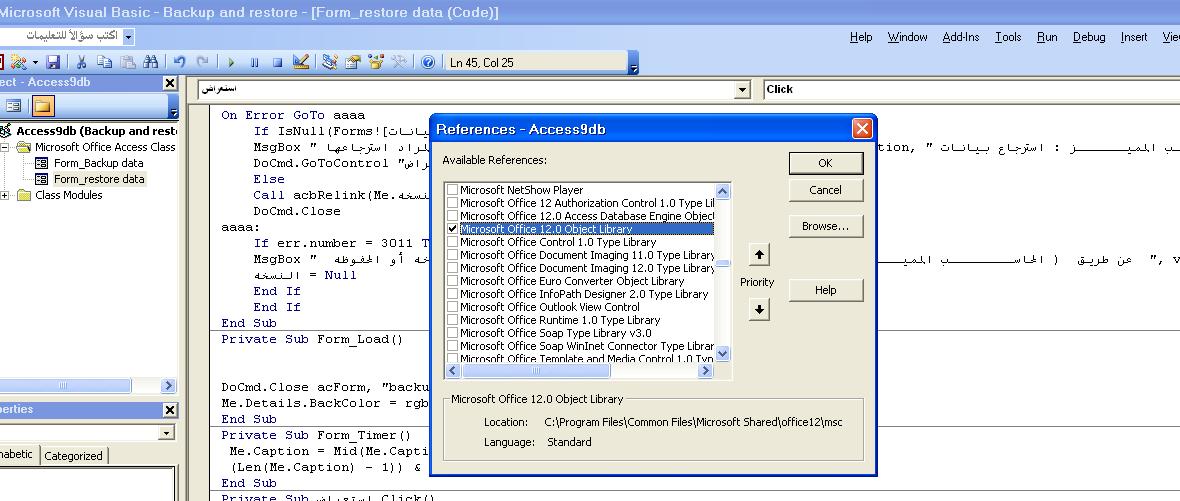
Task: Run the code with the play icon
Action: tap(232, 62)
